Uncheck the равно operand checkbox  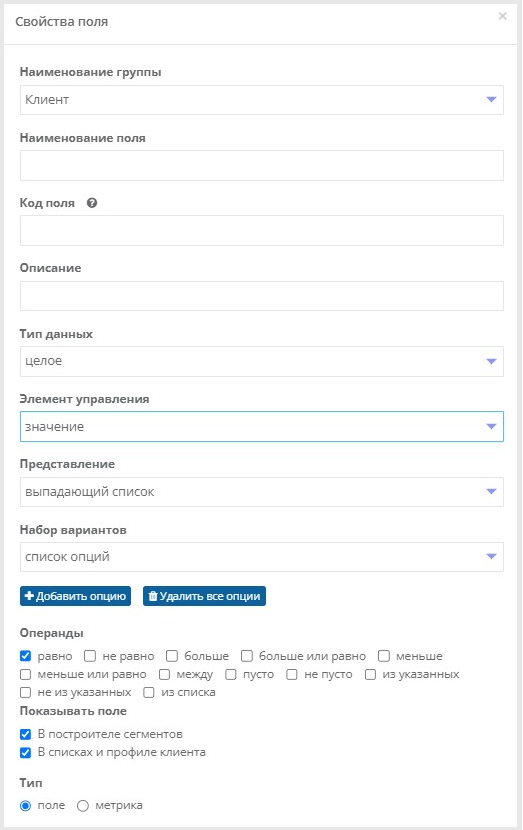25,656
